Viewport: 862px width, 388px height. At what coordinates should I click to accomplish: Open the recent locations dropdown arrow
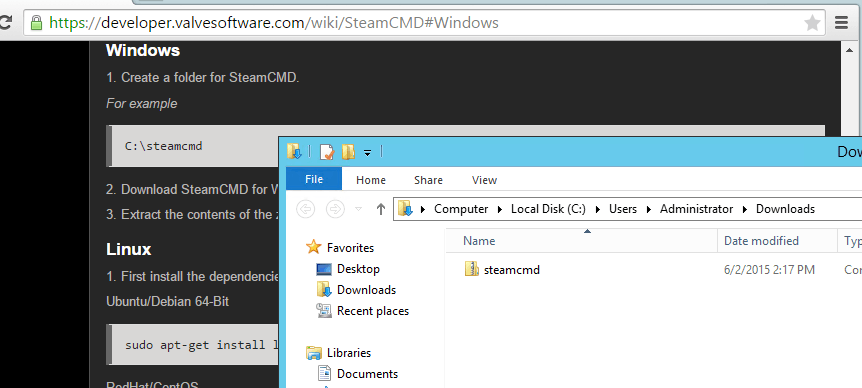[x=358, y=209]
